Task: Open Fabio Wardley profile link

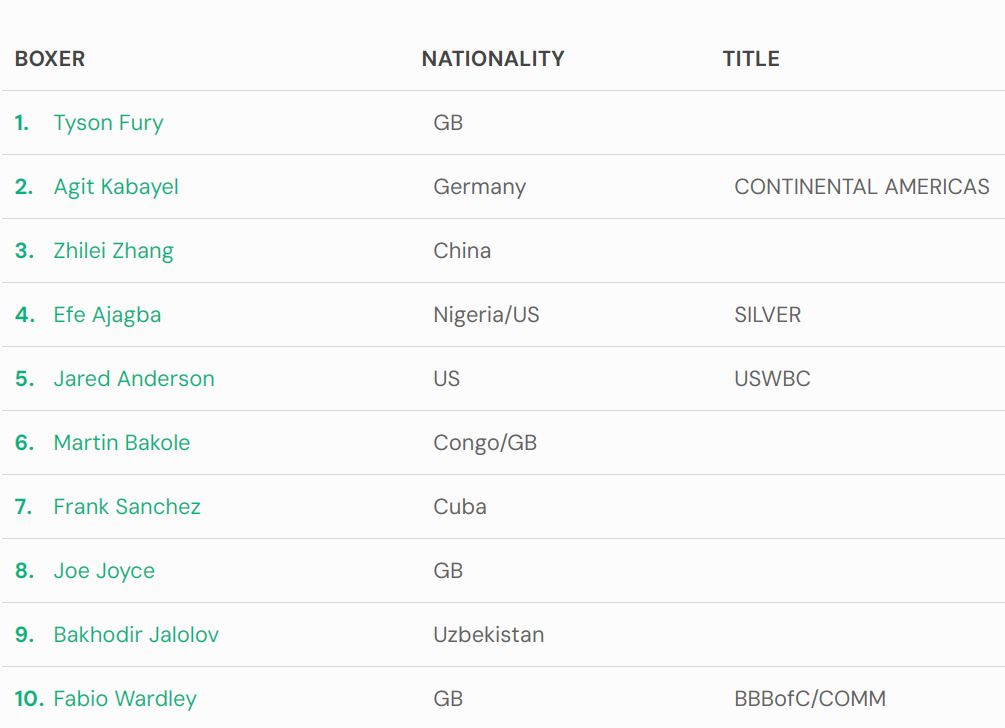Action: [125, 699]
